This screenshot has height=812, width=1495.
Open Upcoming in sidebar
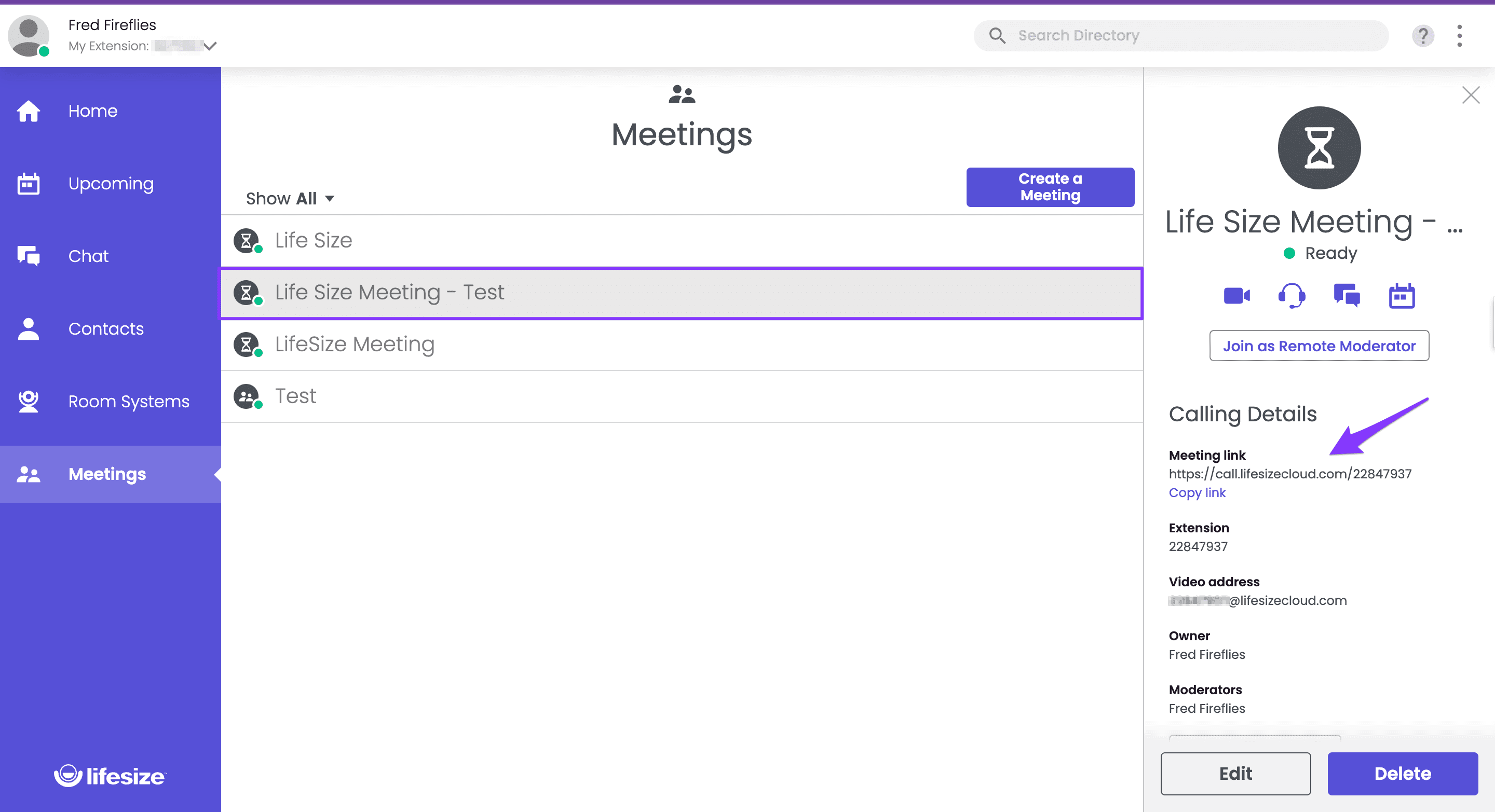[x=110, y=183]
